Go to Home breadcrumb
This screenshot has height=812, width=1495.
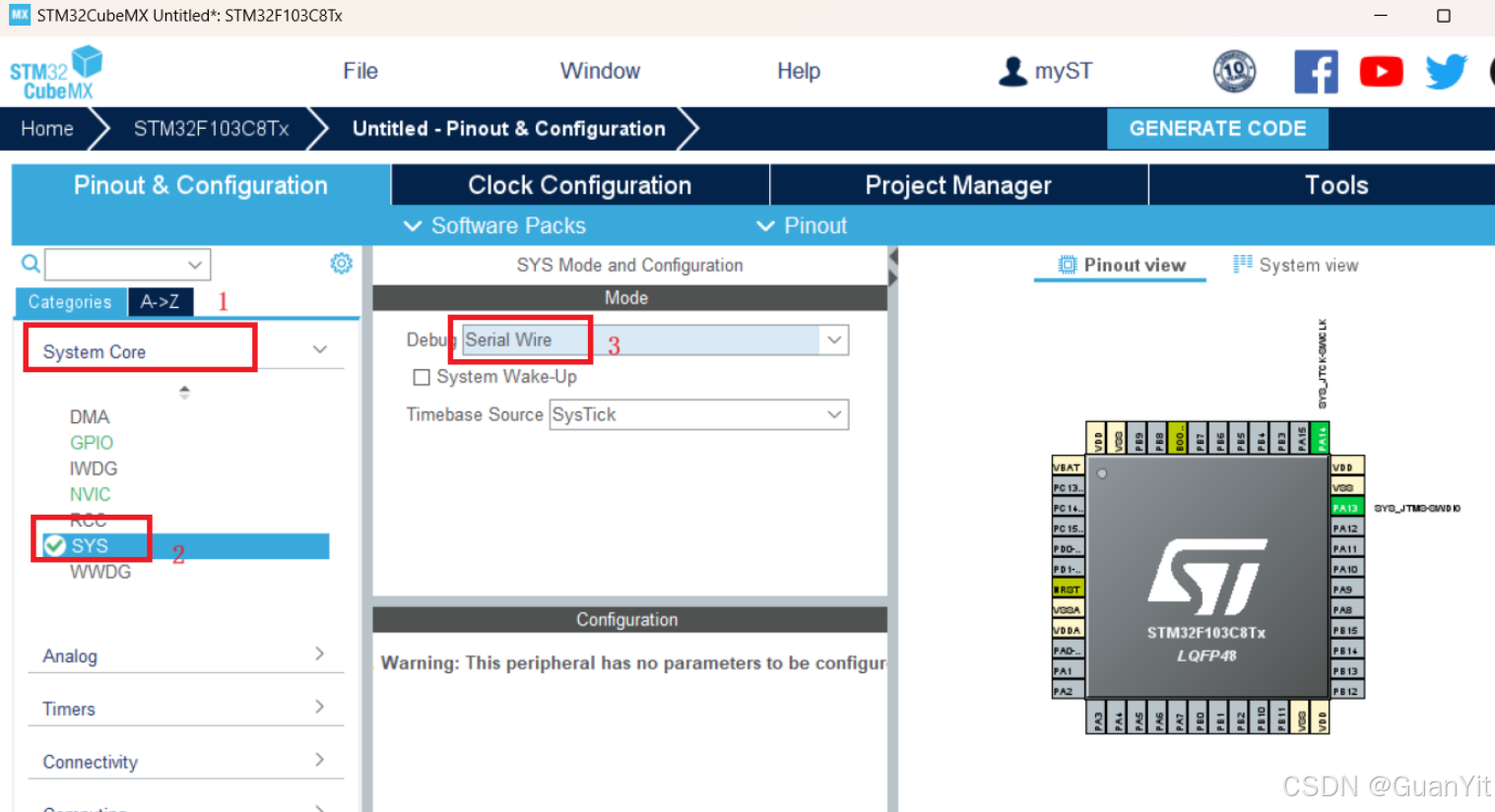(47, 129)
